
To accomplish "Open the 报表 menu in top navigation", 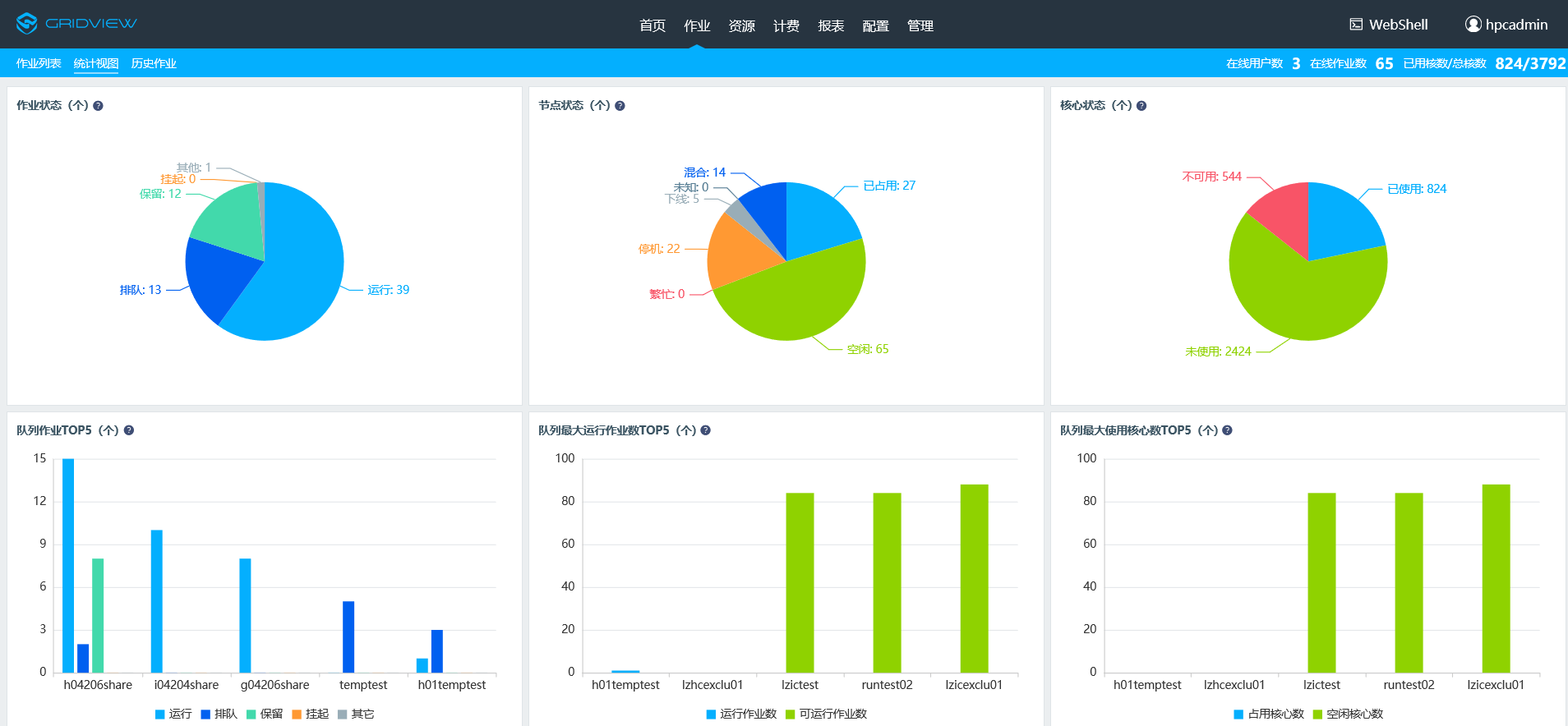I will (831, 25).
